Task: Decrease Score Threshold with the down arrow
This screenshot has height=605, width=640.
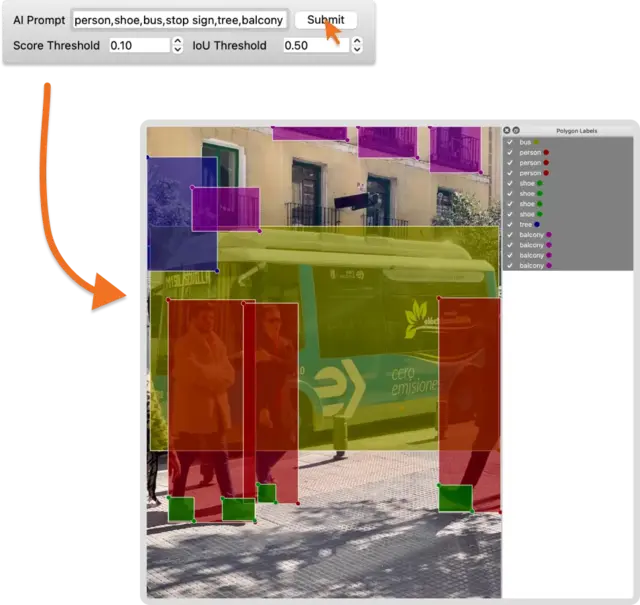Action: tap(178, 49)
